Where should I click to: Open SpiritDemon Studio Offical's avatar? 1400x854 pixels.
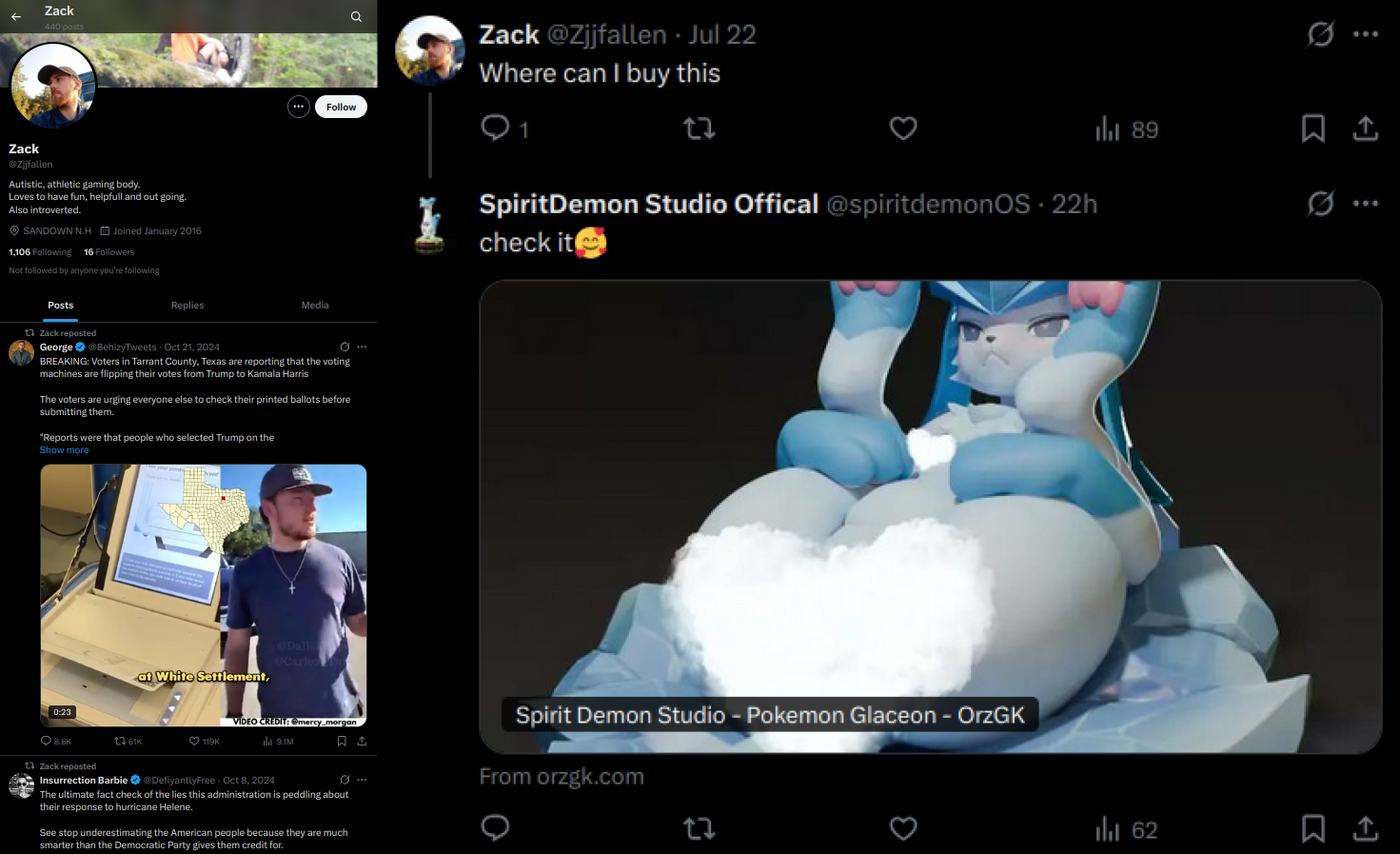(x=430, y=225)
